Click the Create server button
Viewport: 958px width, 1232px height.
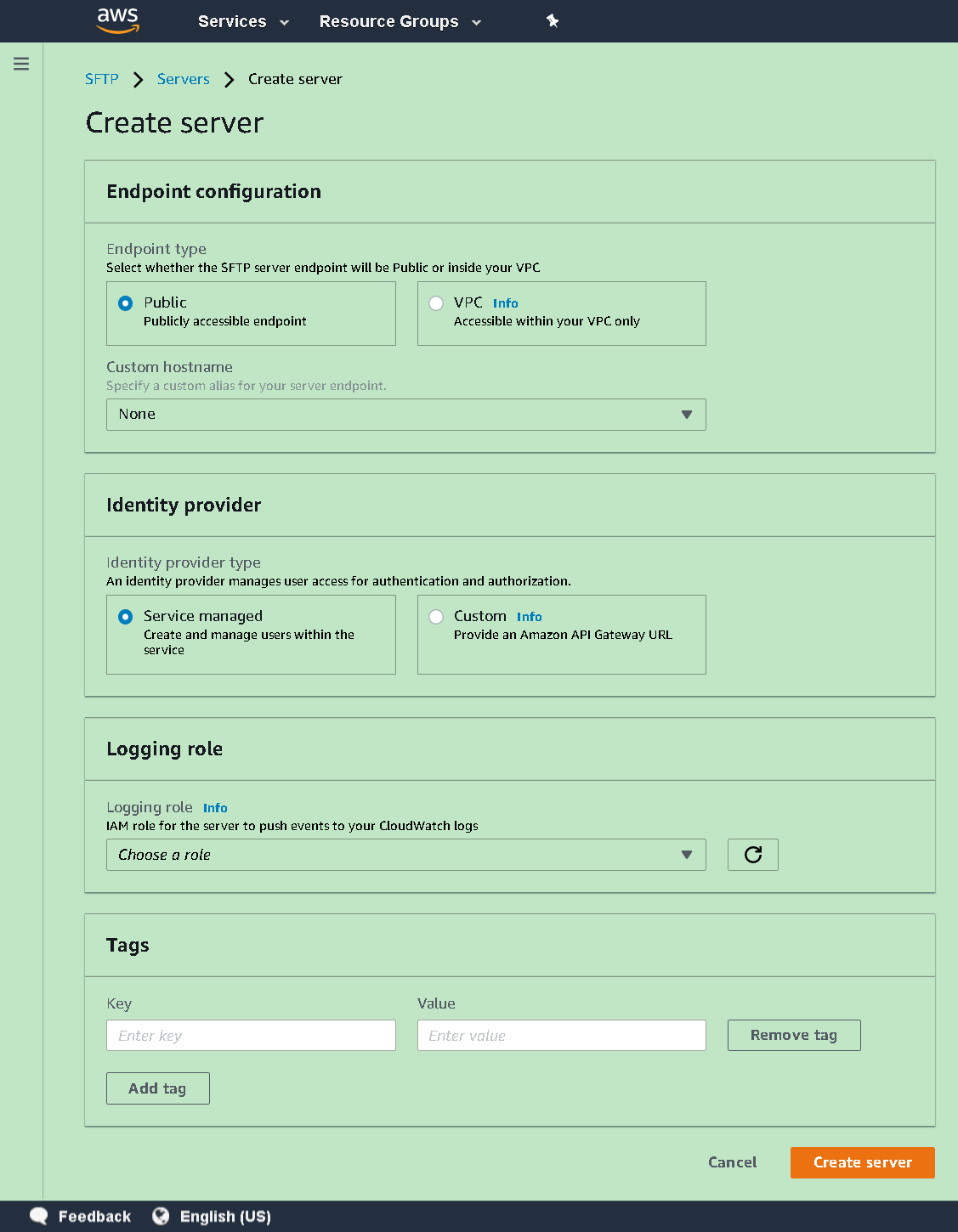point(861,1162)
